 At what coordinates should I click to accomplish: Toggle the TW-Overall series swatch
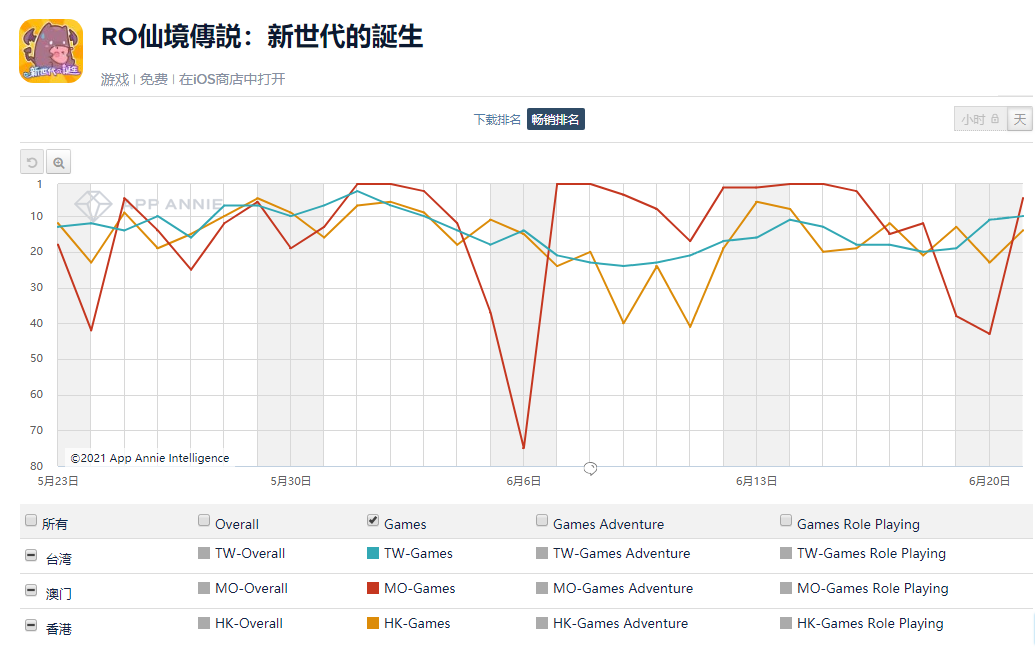coord(204,553)
